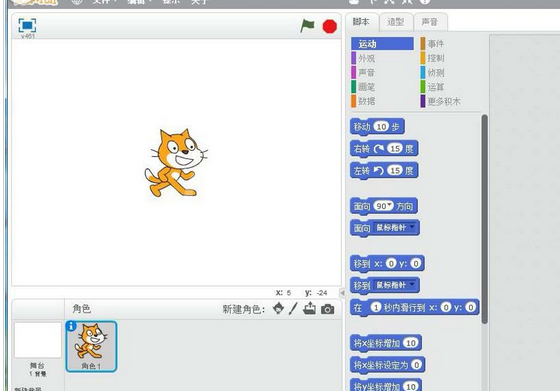The image size is (560, 391).
Task: Select the 角色1 sprite thumbnail
Action: (91, 346)
